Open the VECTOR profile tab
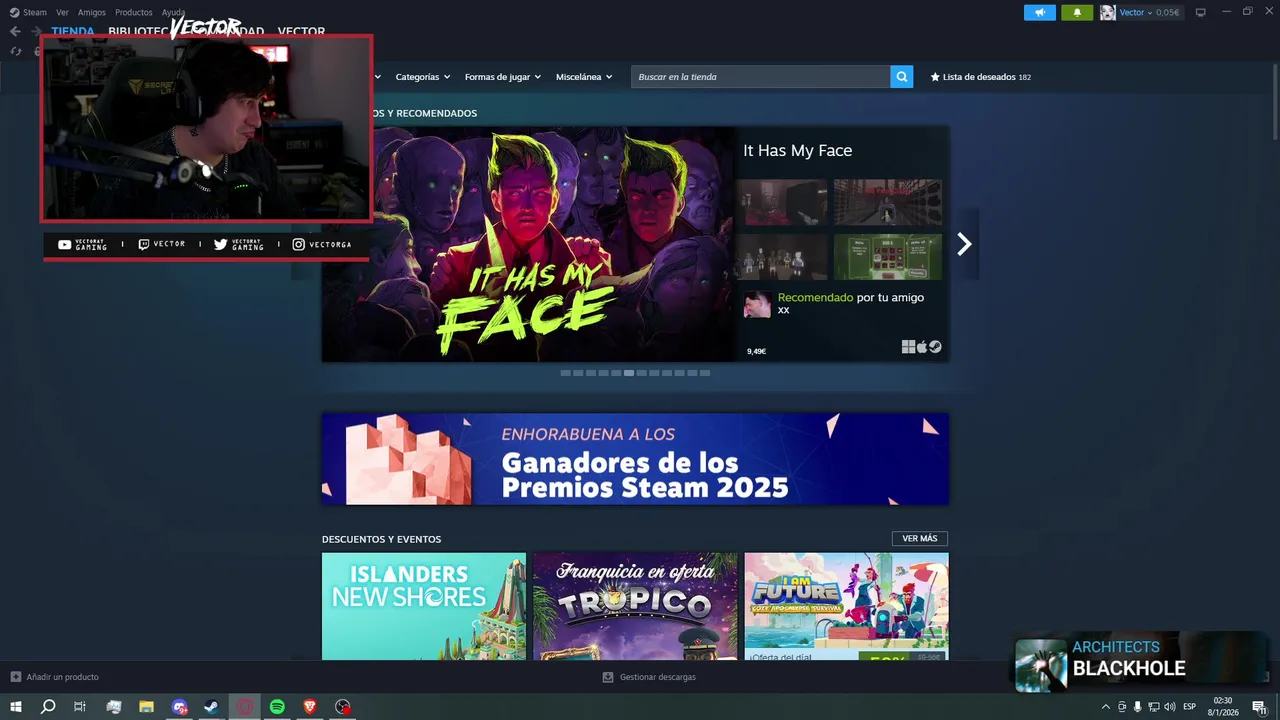Screen dimensions: 1280x720 (301, 31)
